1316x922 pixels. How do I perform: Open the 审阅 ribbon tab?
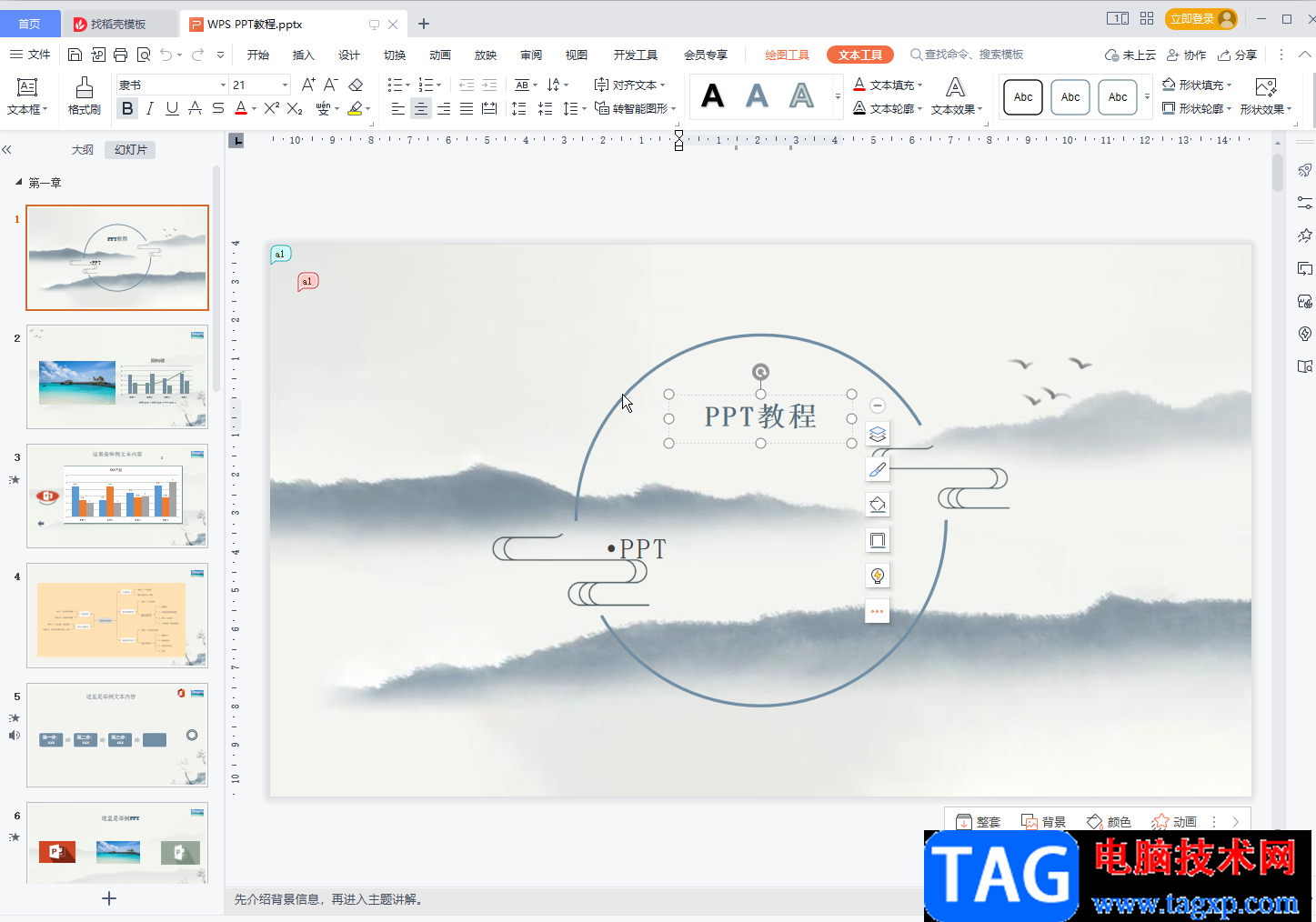[530, 55]
